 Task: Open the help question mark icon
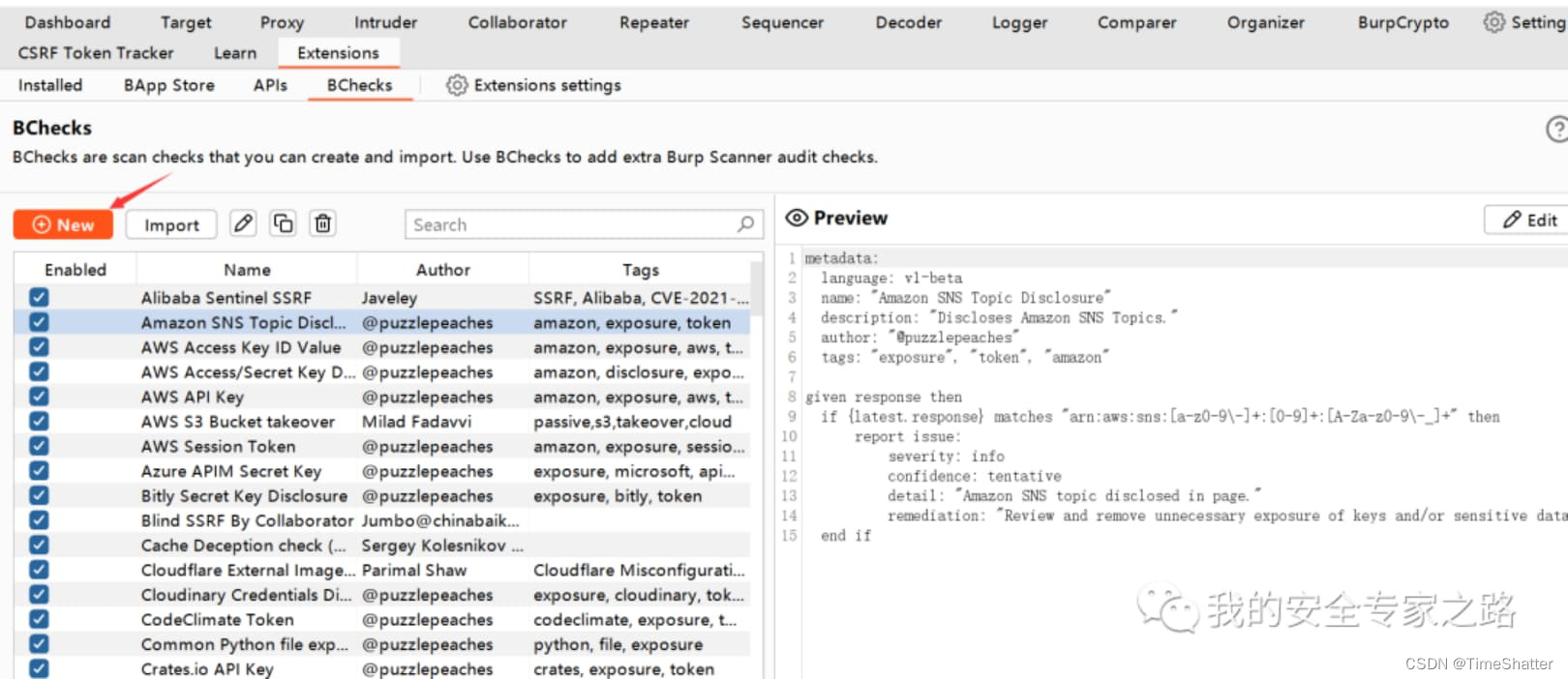click(1556, 129)
